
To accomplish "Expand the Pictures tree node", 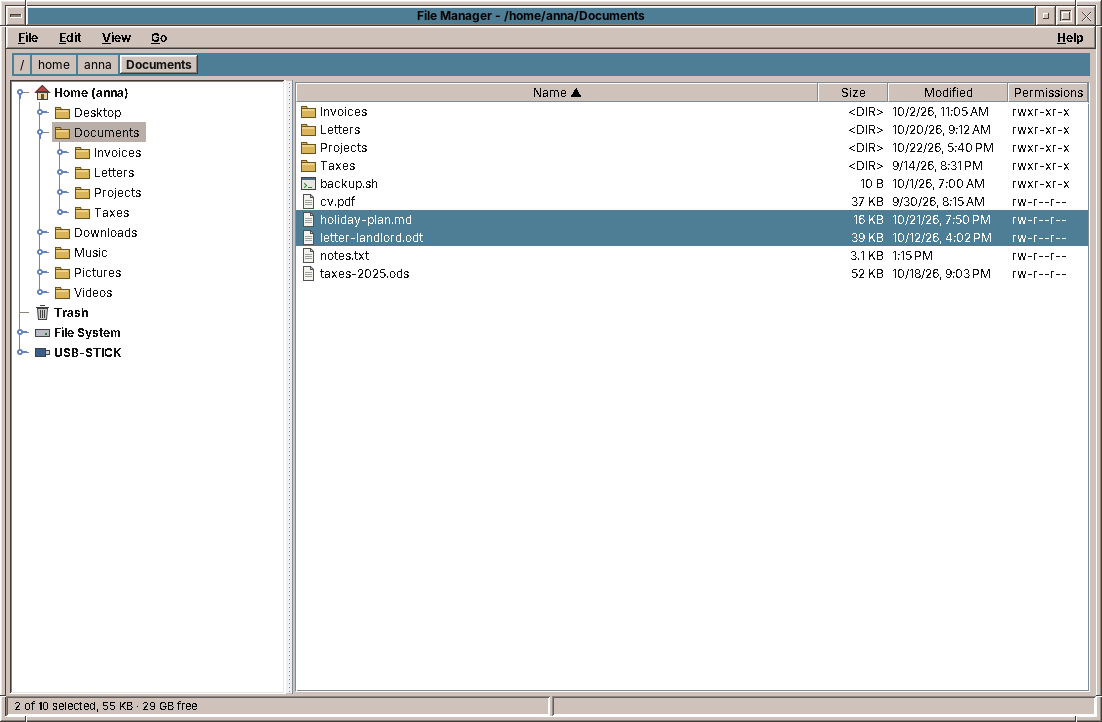I will 41,273.
